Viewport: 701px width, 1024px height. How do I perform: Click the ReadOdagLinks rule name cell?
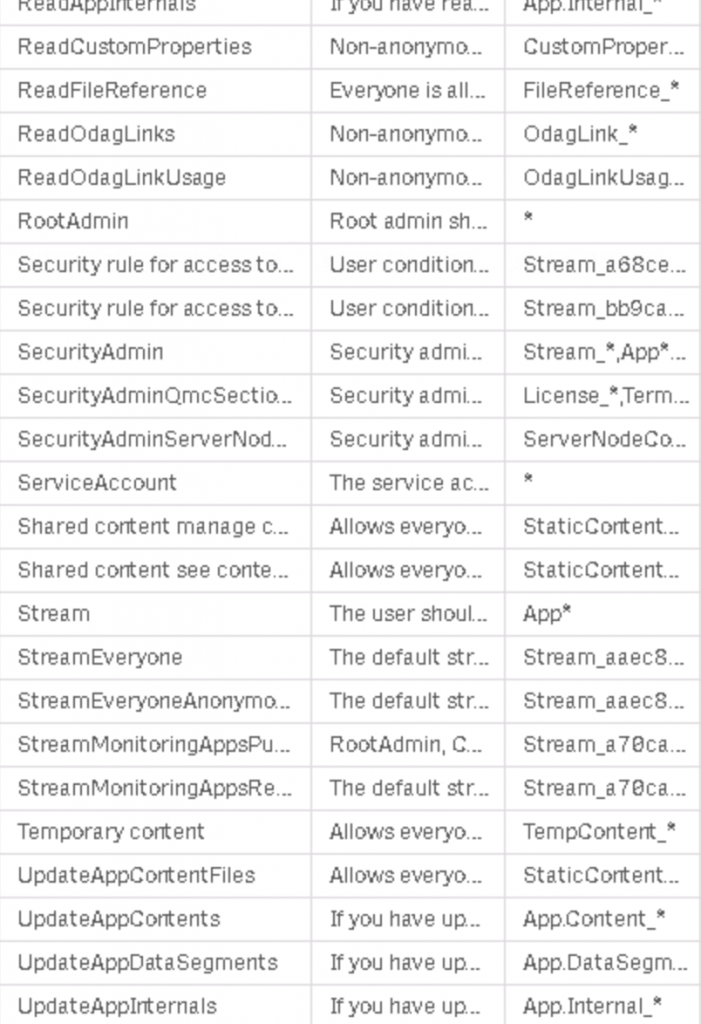[96, 134]
